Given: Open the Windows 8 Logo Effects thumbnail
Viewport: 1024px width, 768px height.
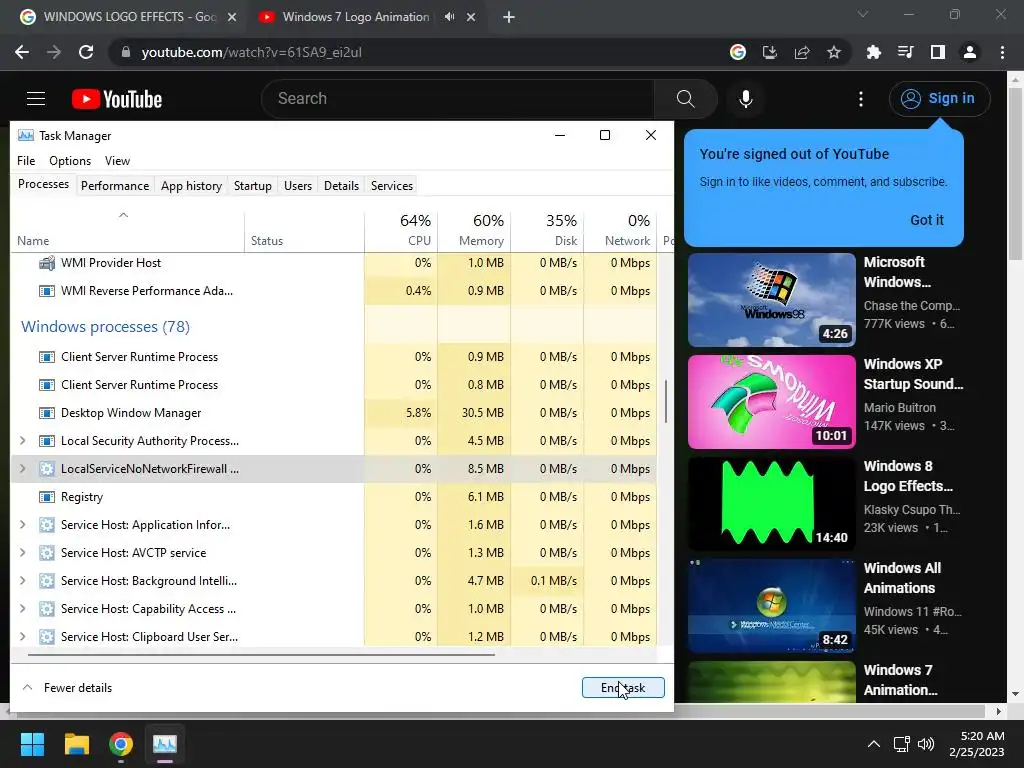Looking at the screenshot, I should click(x=771, y=504).
